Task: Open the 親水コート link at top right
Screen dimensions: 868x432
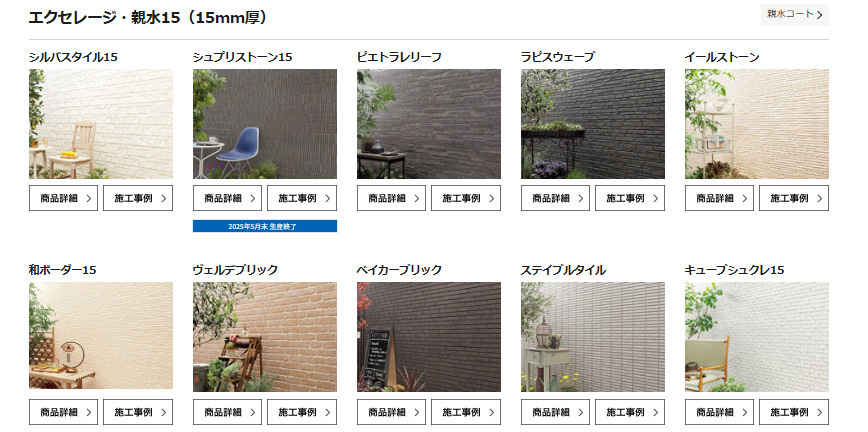Action: (794, 15)
